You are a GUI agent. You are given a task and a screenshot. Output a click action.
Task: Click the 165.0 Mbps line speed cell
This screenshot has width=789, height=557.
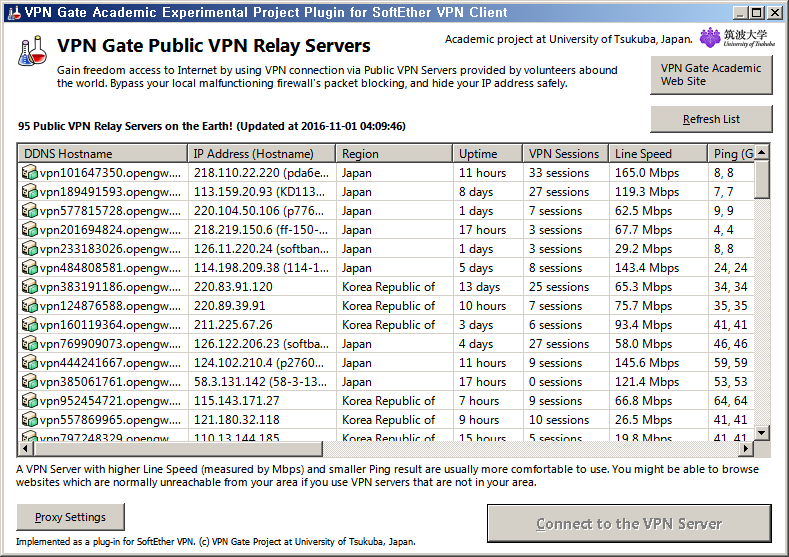[658, 173]
